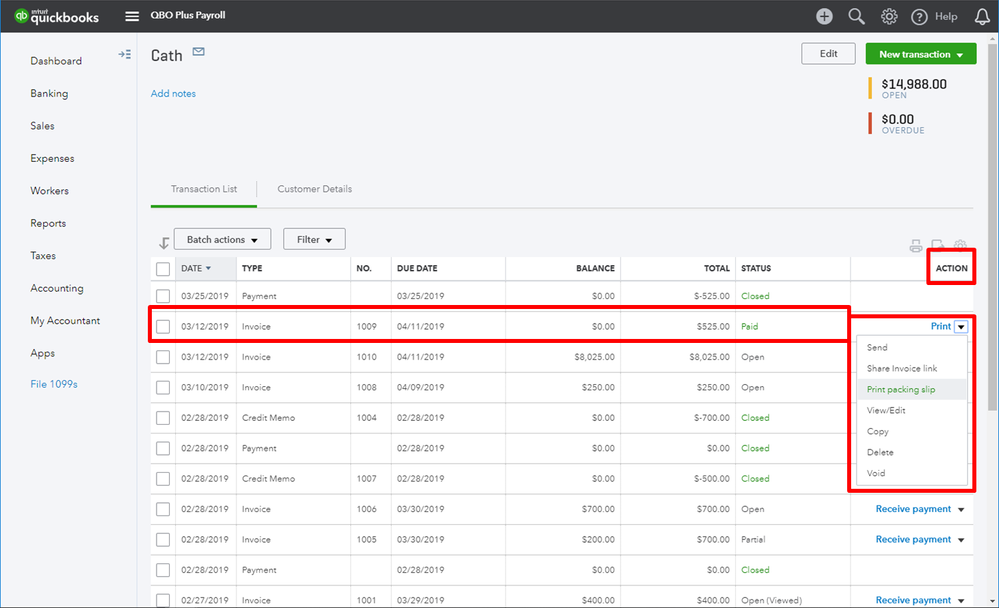This screenshot has width=999, height=608.
Task: Click the orange Open balance bar
Action: [871, 88]
